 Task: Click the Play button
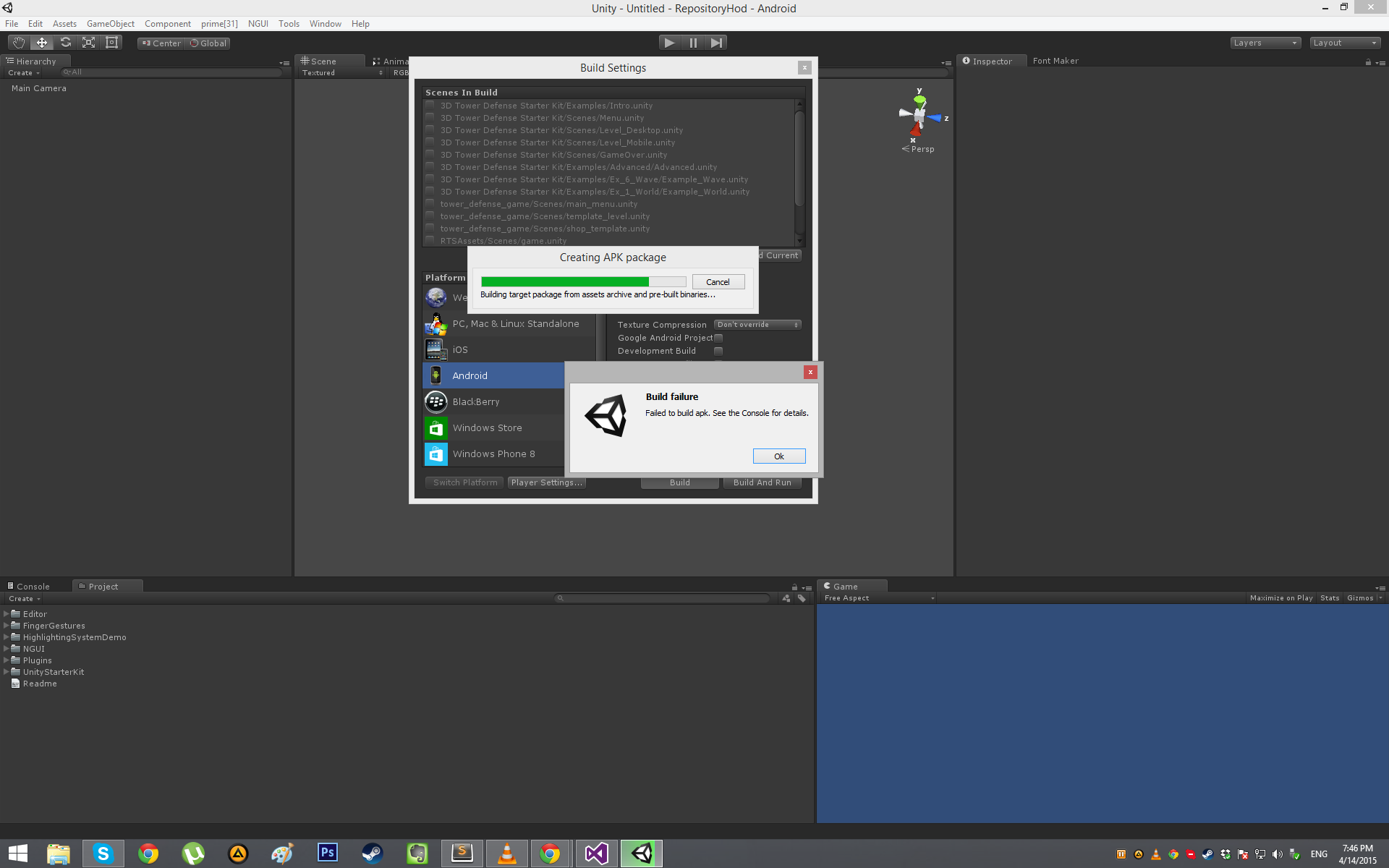[670, 43]
